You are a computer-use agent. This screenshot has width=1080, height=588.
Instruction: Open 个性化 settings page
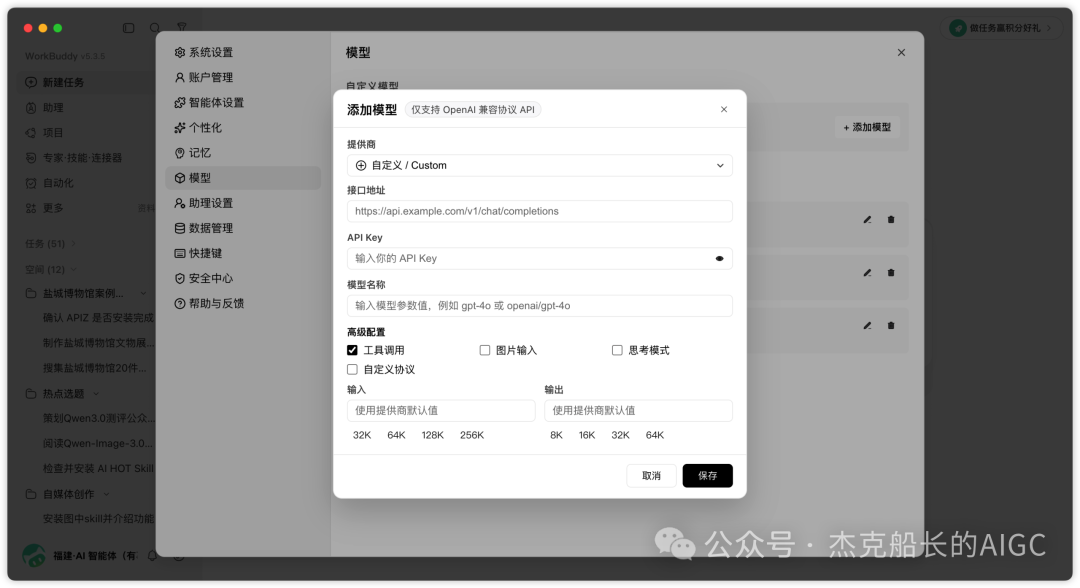pos(242,127)
